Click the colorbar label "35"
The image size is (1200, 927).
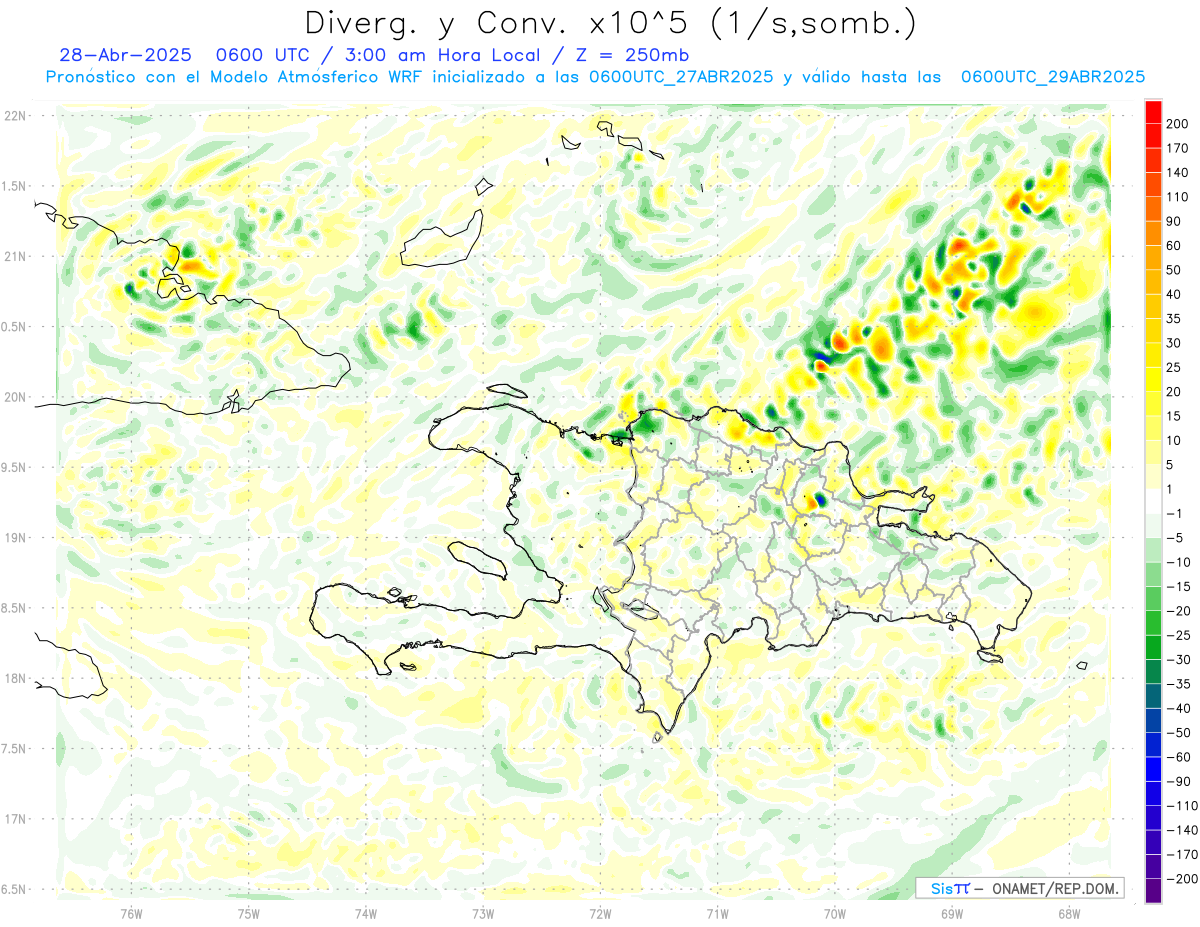click(1175, 318)
